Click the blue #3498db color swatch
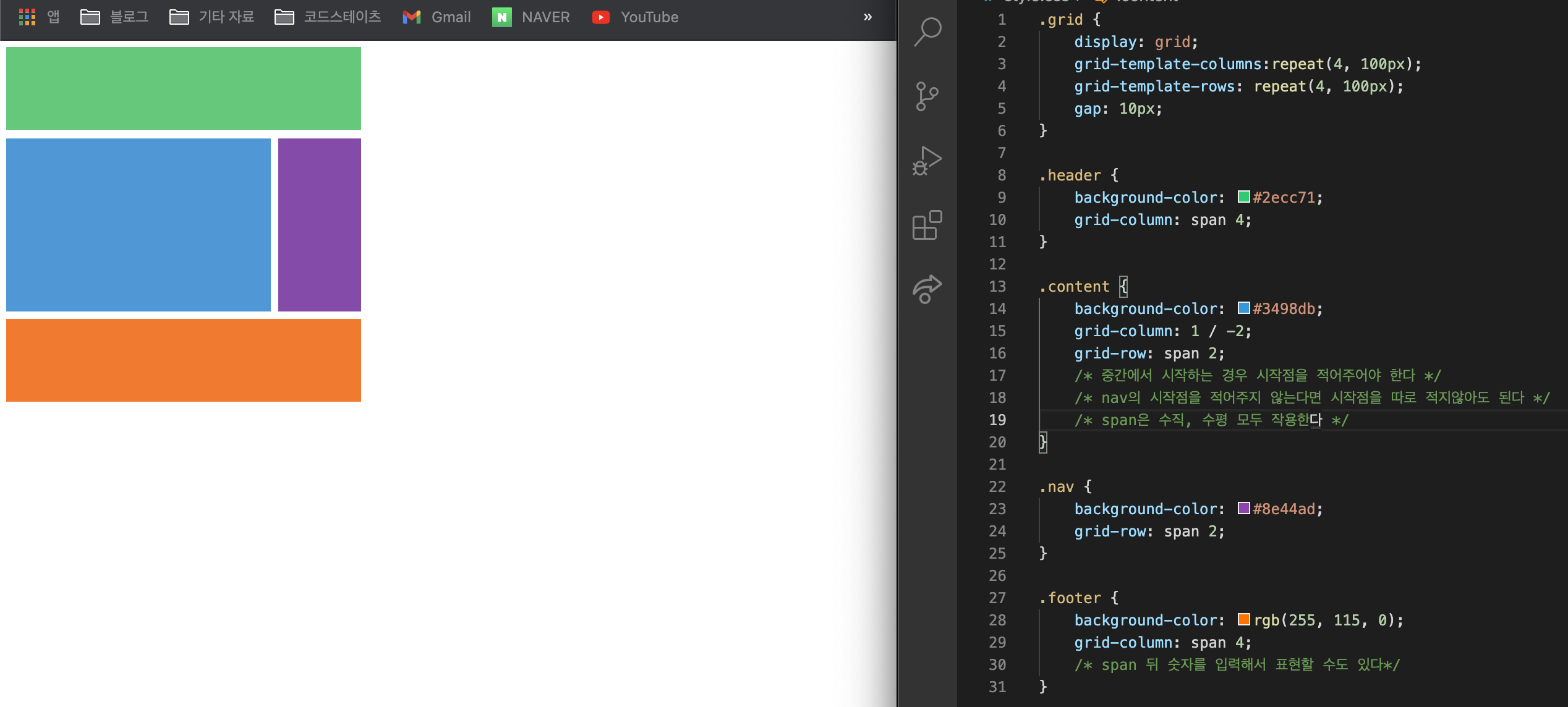1568x707 pixels. pos(1243,308)
